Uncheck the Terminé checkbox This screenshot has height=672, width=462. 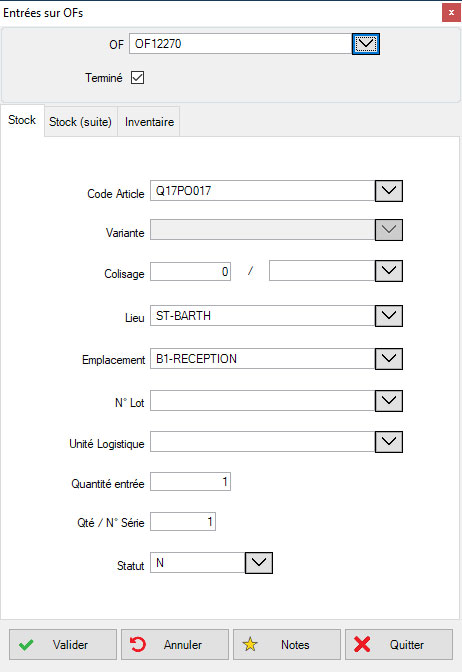tap(138, 78)
